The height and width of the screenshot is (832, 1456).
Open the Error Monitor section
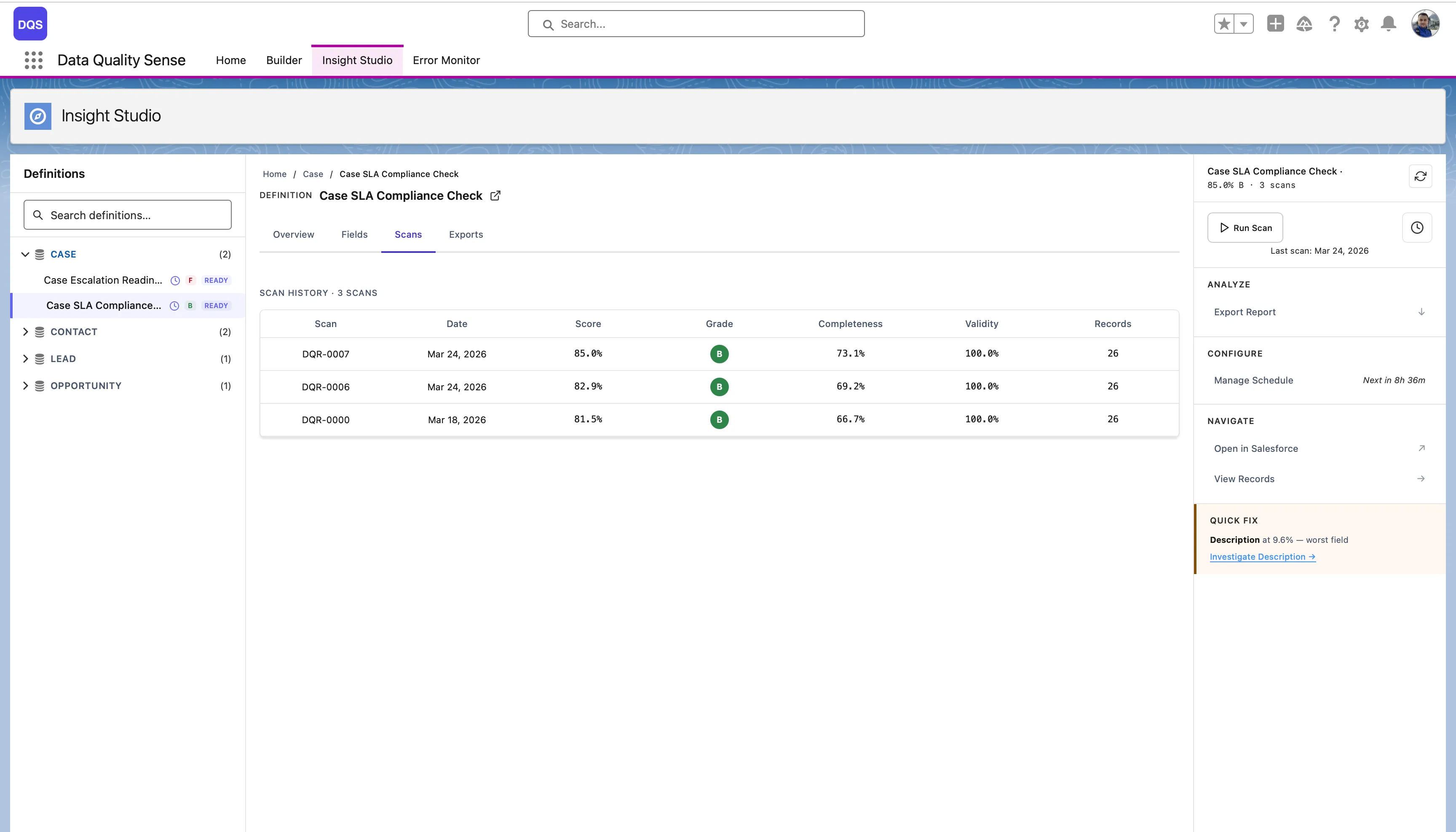click(446, 60)
